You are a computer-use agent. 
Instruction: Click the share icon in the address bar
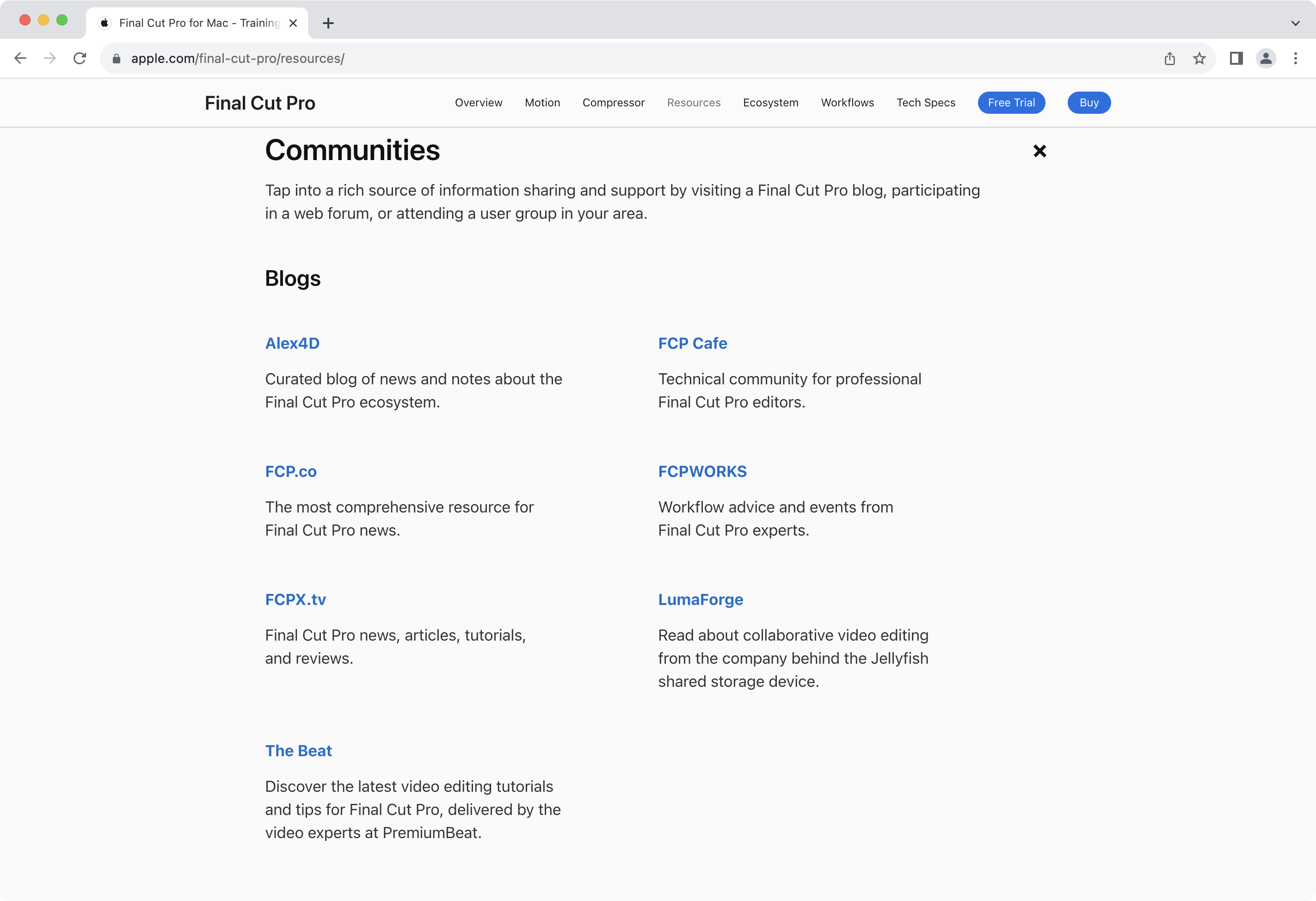pyautogui.click(x=1169, y=58)
